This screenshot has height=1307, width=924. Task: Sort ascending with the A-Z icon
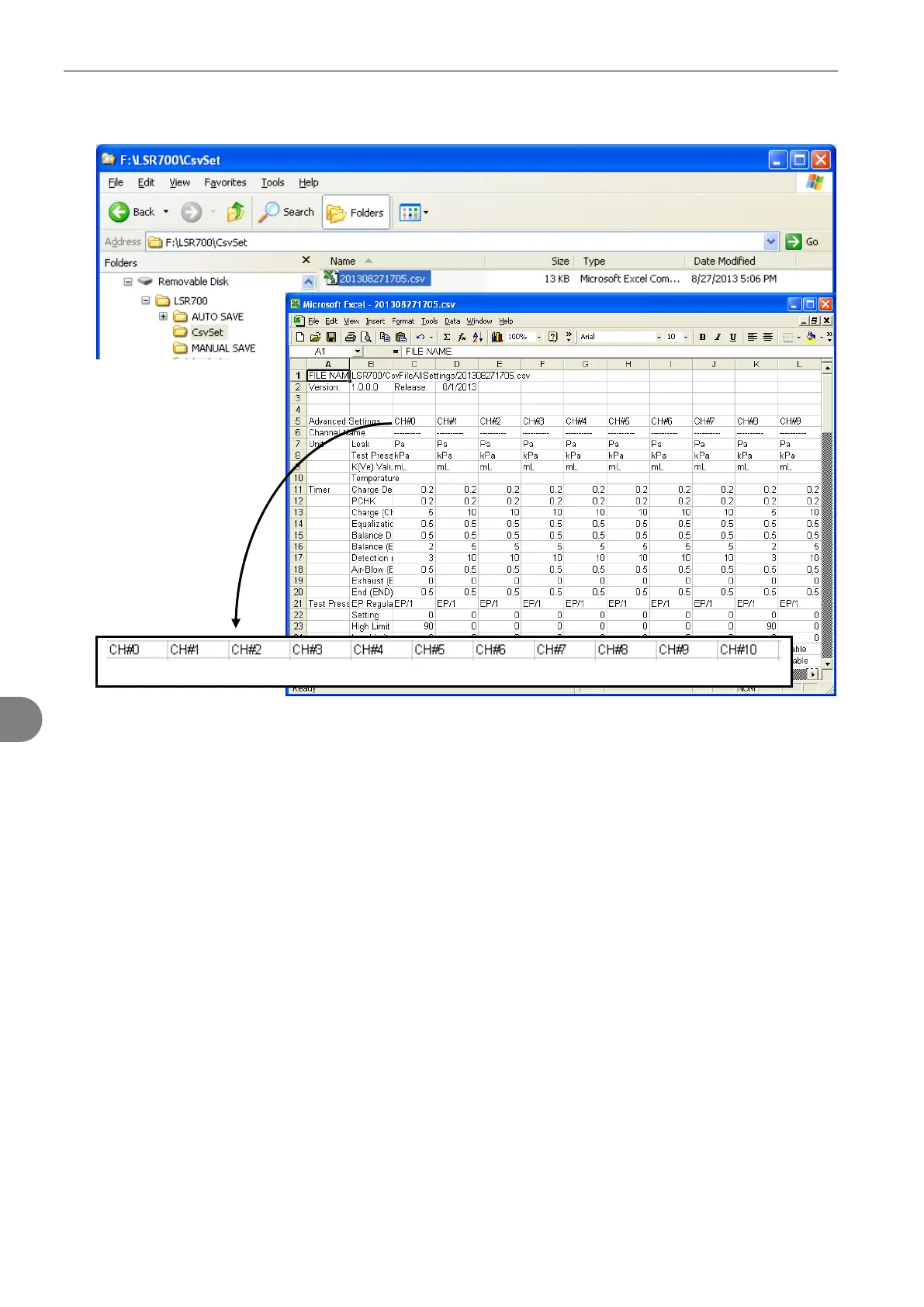pyautogui.click(x=478, y=337)
